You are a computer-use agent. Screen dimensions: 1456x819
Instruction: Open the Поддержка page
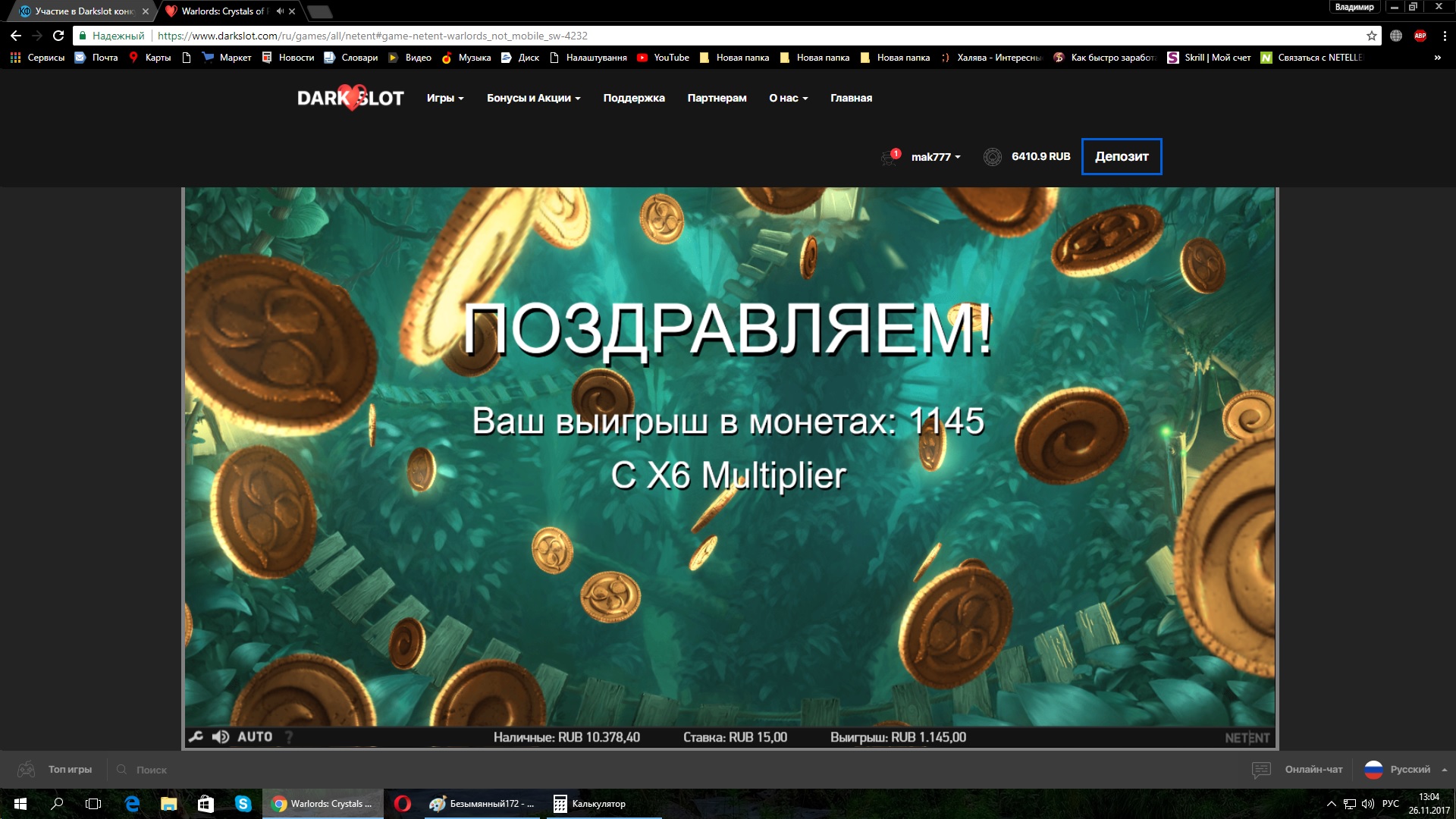point(634,98)
